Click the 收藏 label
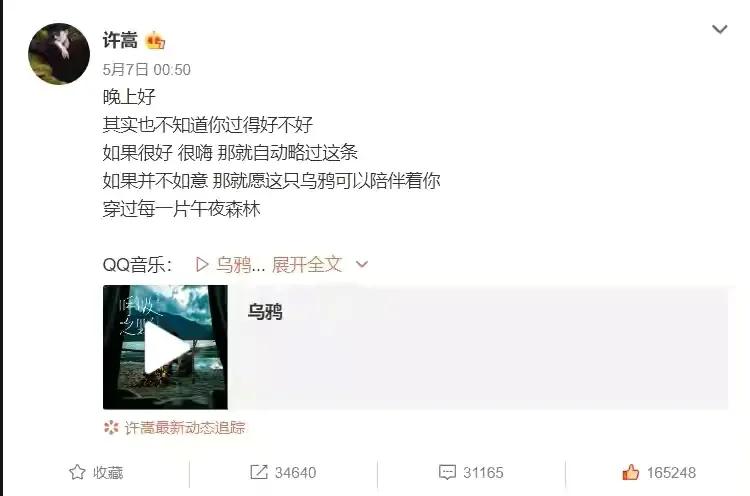 point(108,473)
